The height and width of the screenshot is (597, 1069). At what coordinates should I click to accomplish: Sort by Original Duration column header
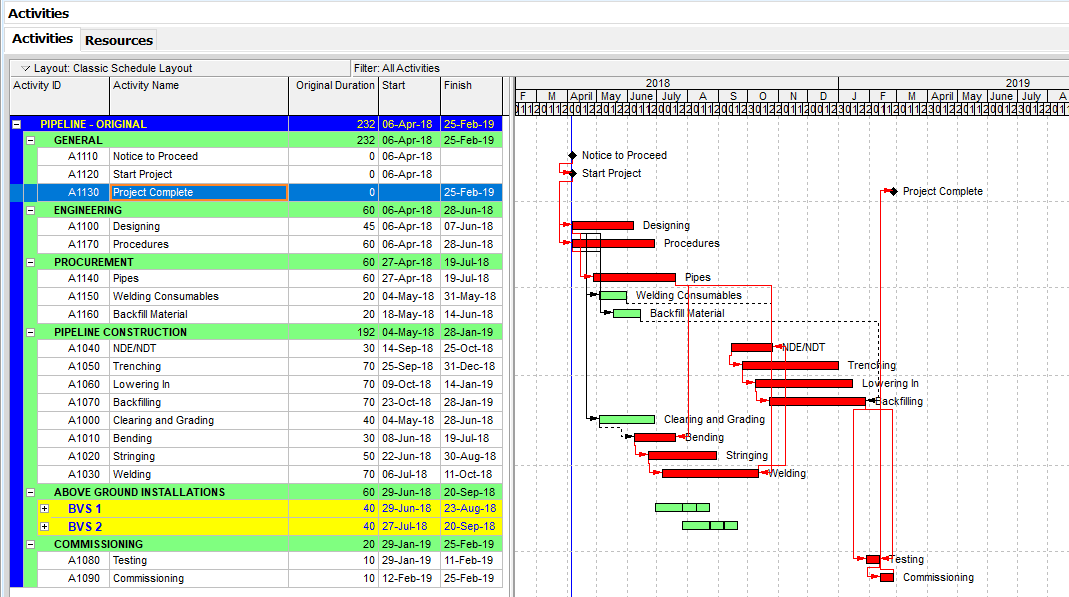[334, 95]
